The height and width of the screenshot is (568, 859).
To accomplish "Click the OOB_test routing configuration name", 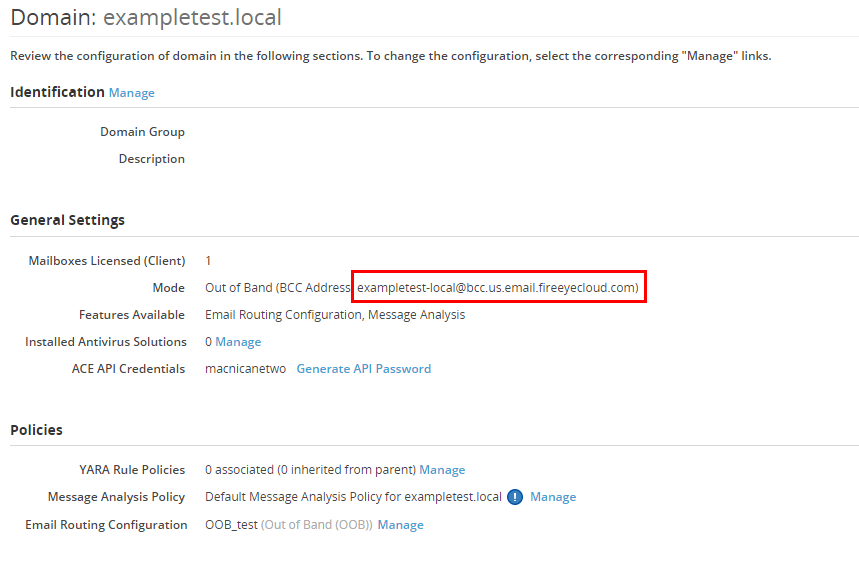I will click(x=231, y=525).
